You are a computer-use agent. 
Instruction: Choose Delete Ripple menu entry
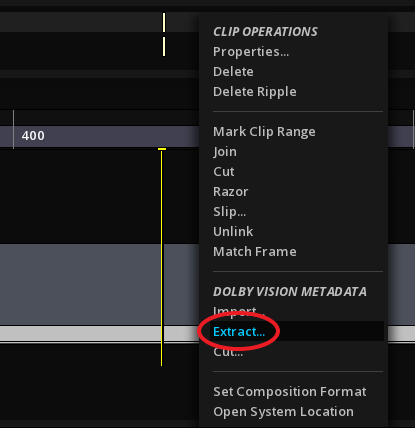coord(255,92)
